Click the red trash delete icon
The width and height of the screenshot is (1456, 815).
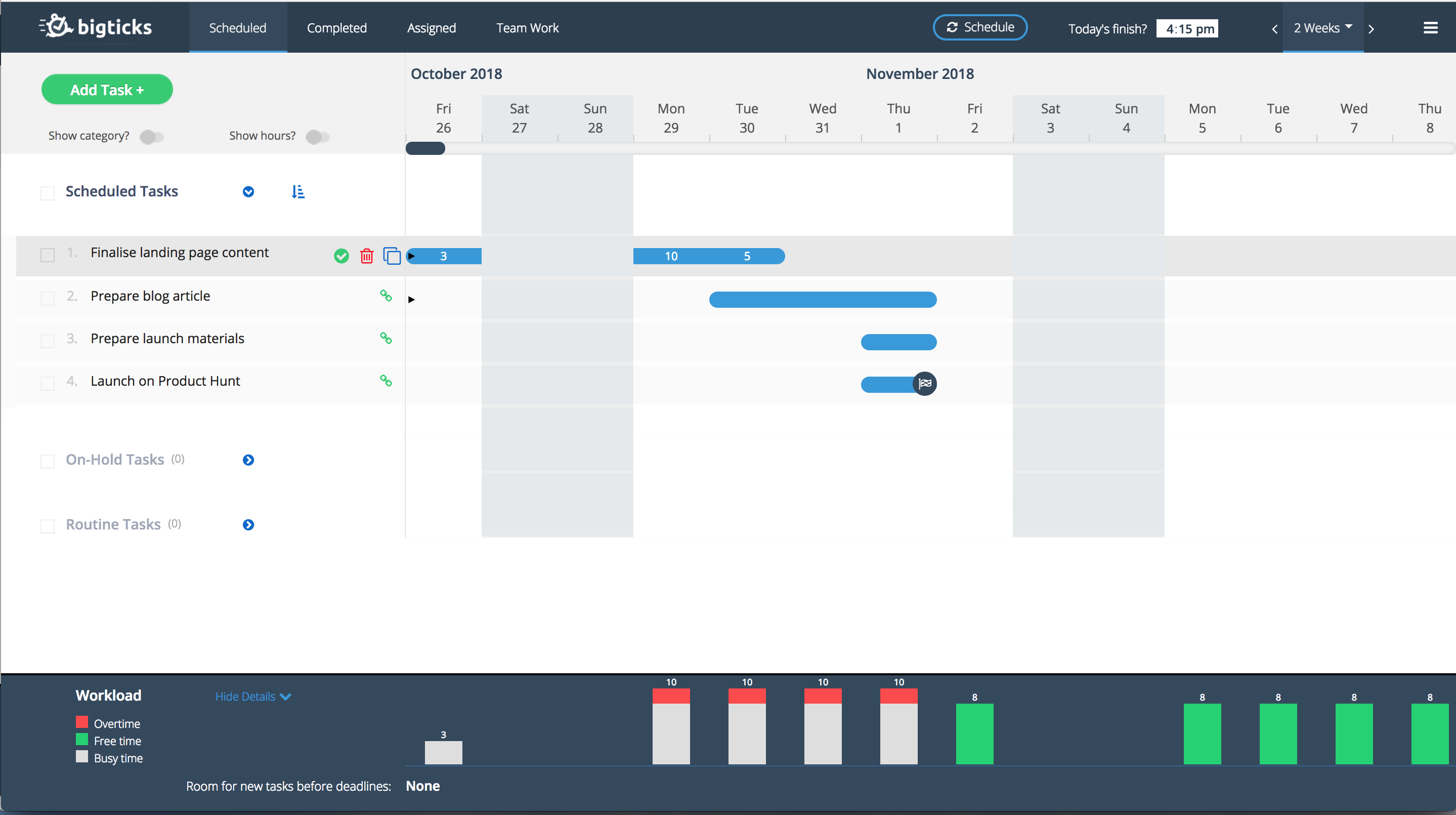click(367, 256)
